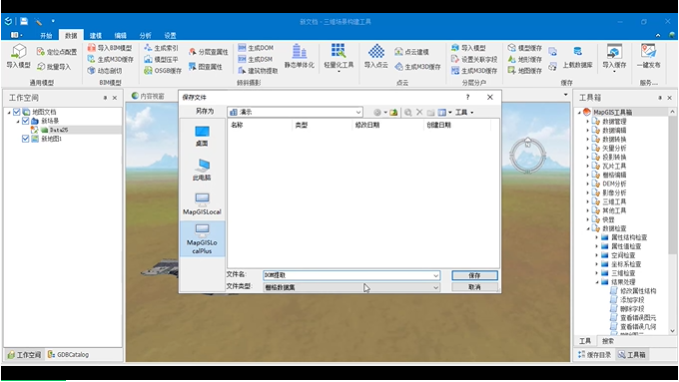The height and width of the screenshot is (382, 679).
Task: Toggle the 新地图1 map checkbox
Action: [x=26, y=139]
